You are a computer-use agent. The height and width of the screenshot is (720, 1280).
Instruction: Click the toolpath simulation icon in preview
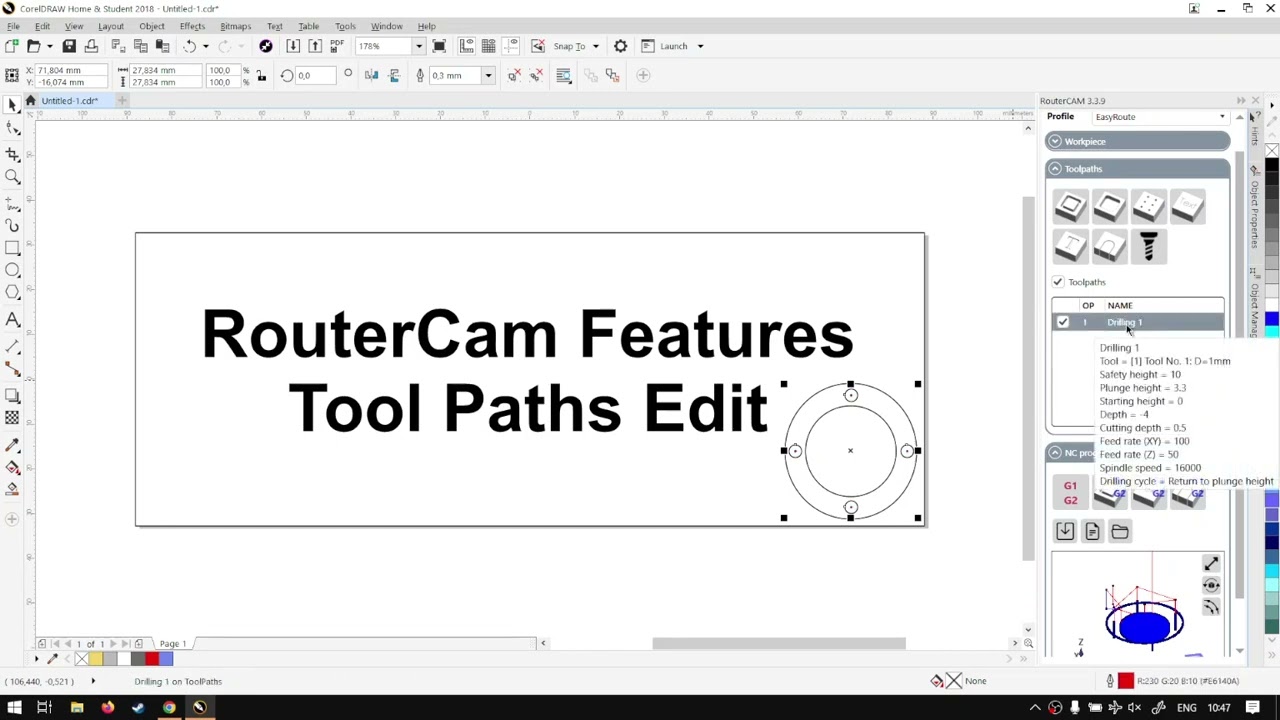1211,608
